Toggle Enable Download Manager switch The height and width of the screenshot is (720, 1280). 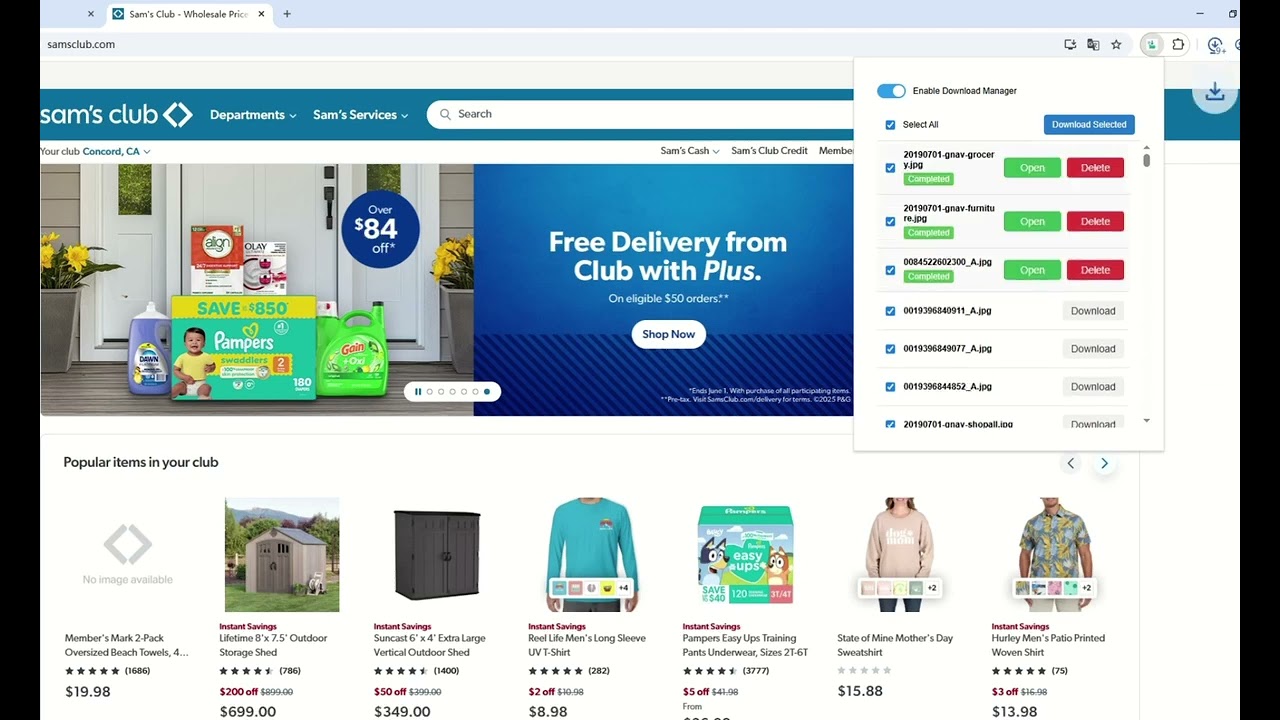tap(891, 91)
